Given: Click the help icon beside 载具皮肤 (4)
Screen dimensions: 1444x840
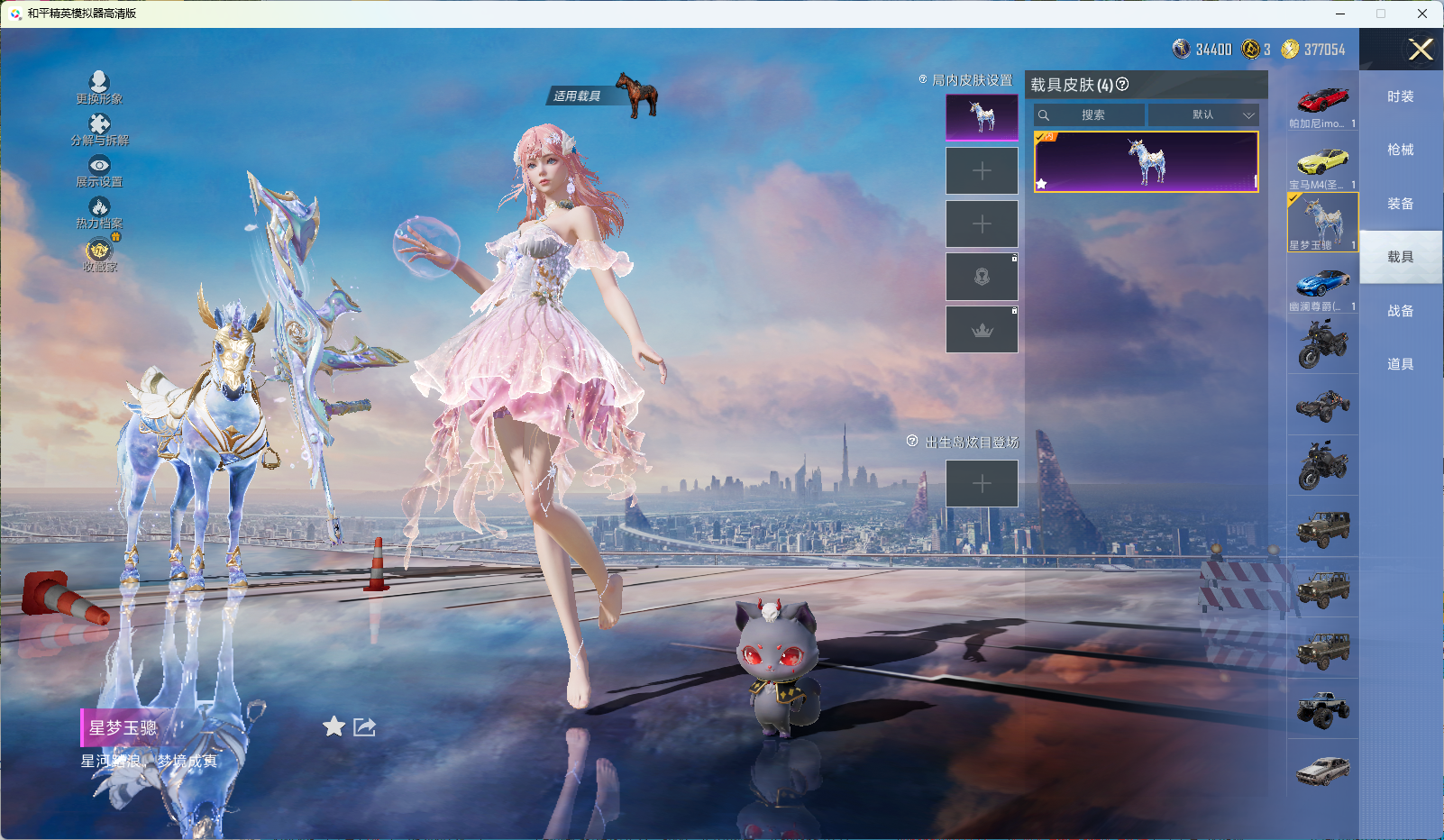Looking at the screenshot, I should tap(1122, 85).
